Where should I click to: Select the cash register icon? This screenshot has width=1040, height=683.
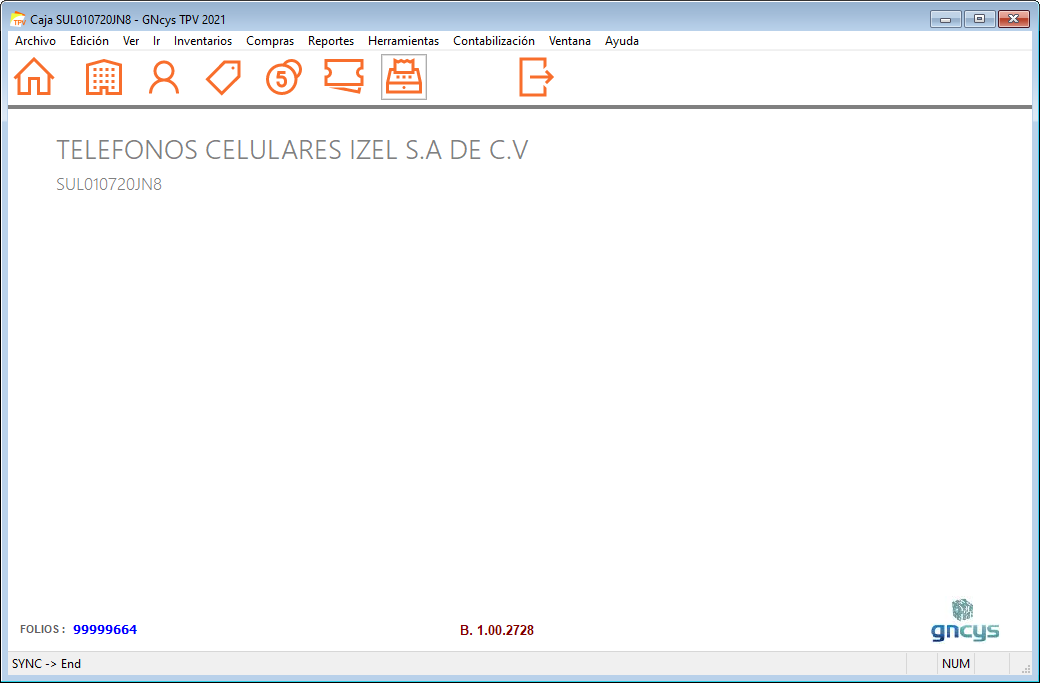point(404,78)
